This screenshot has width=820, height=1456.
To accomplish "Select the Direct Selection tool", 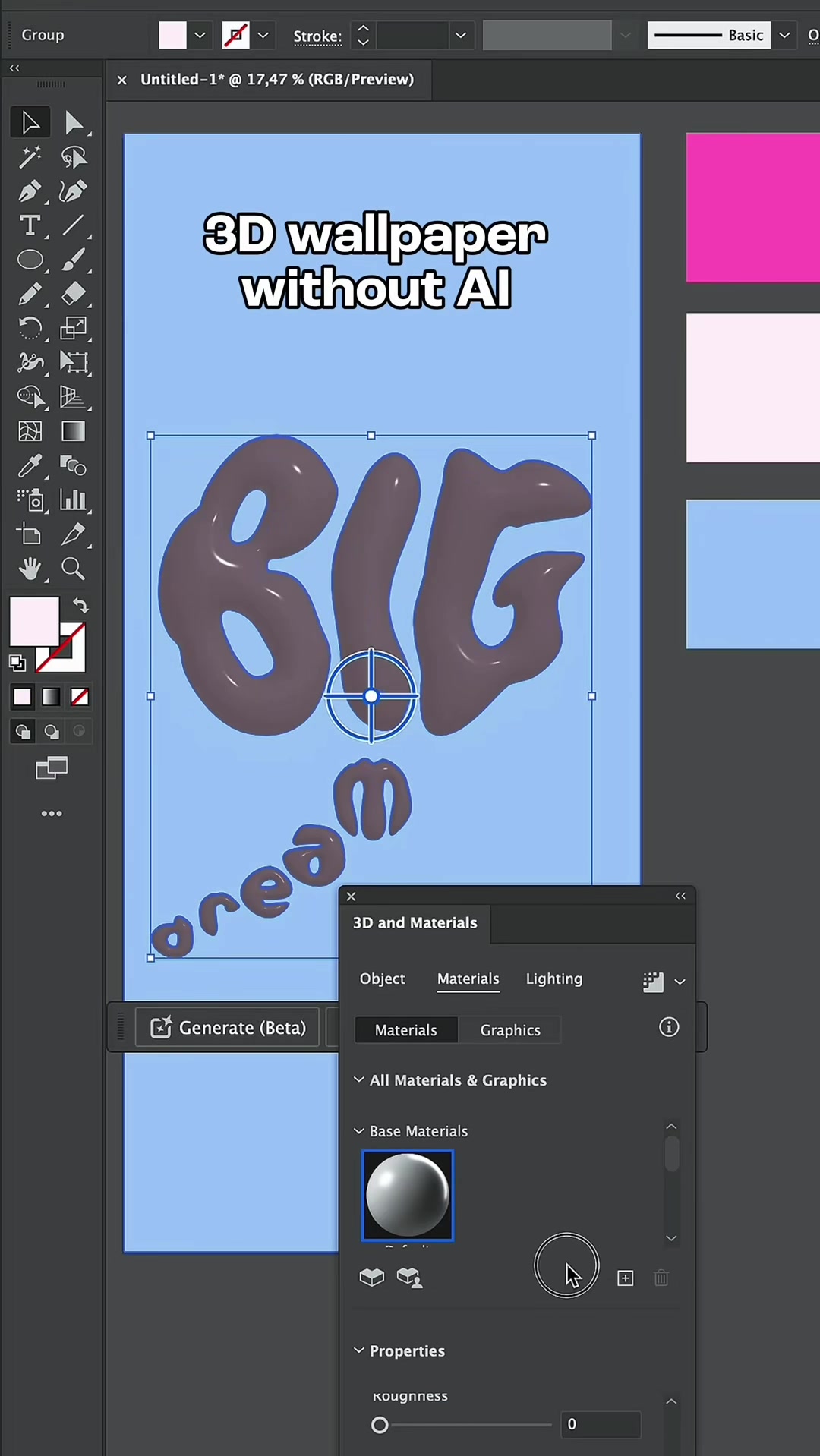I will click(74, 122).
